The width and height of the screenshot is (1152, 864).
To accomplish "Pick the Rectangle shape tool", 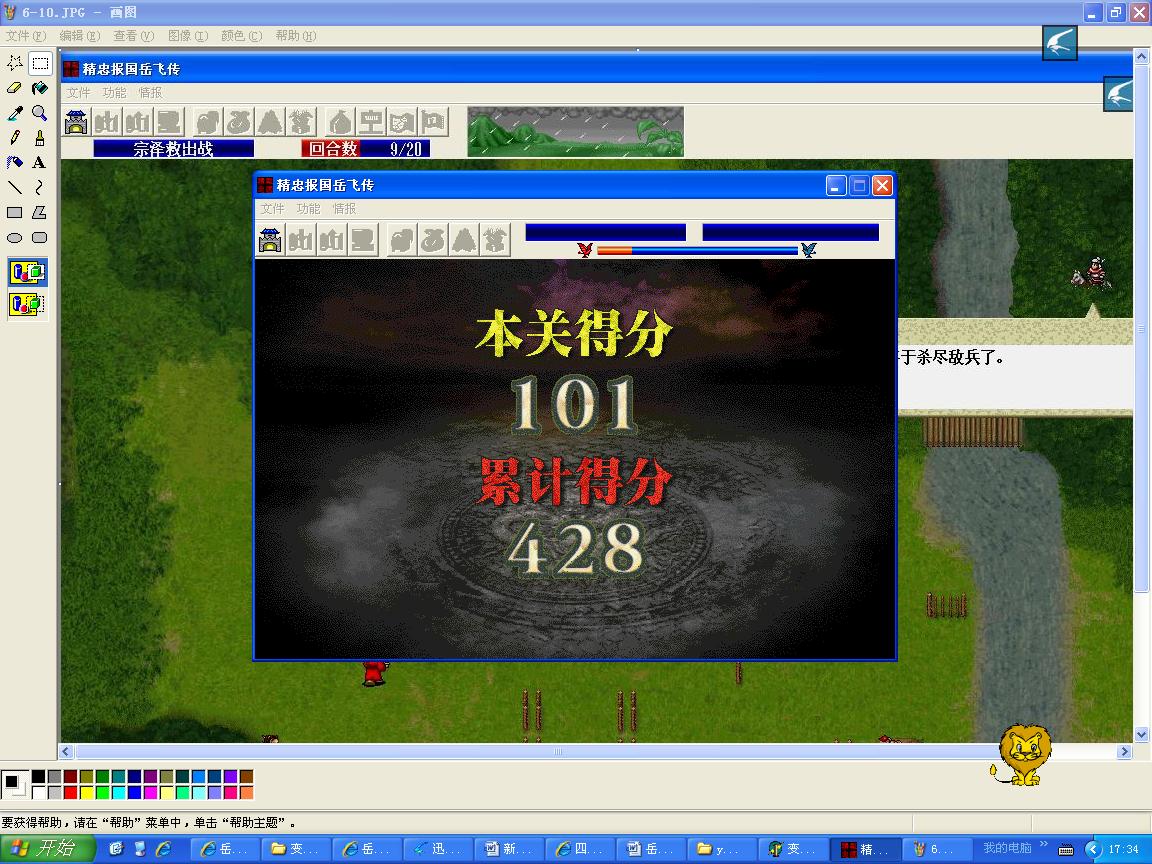I will (x=15, y=212).
